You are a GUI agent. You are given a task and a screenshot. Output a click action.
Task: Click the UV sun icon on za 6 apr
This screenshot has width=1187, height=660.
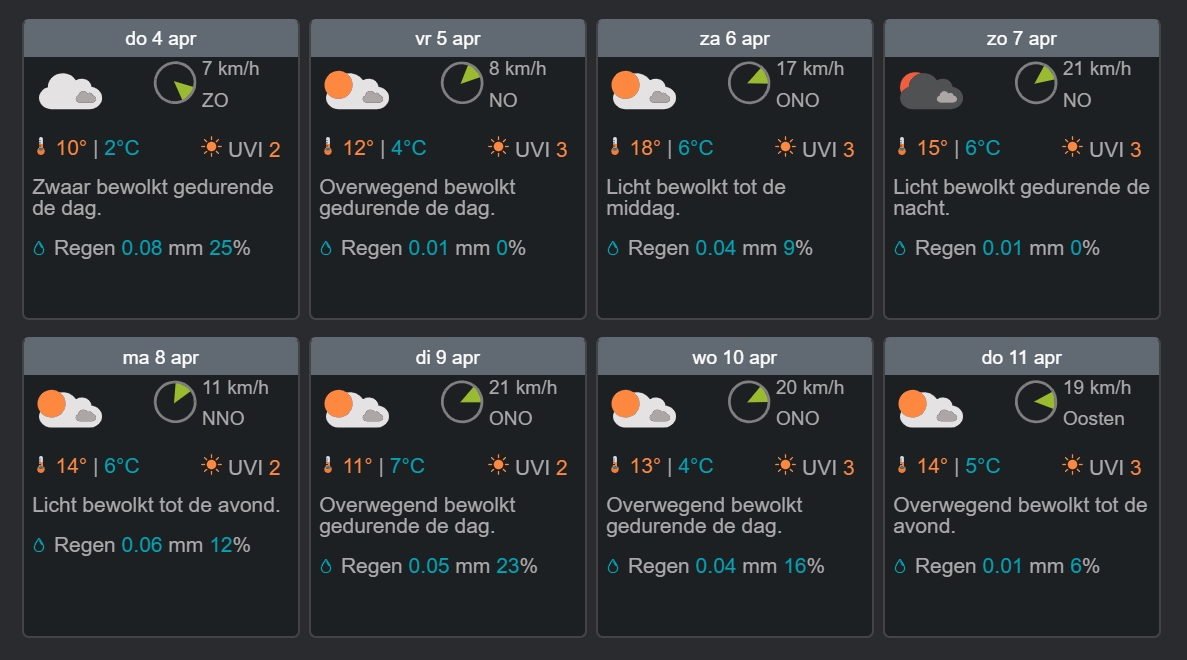(x=785, y=148)
